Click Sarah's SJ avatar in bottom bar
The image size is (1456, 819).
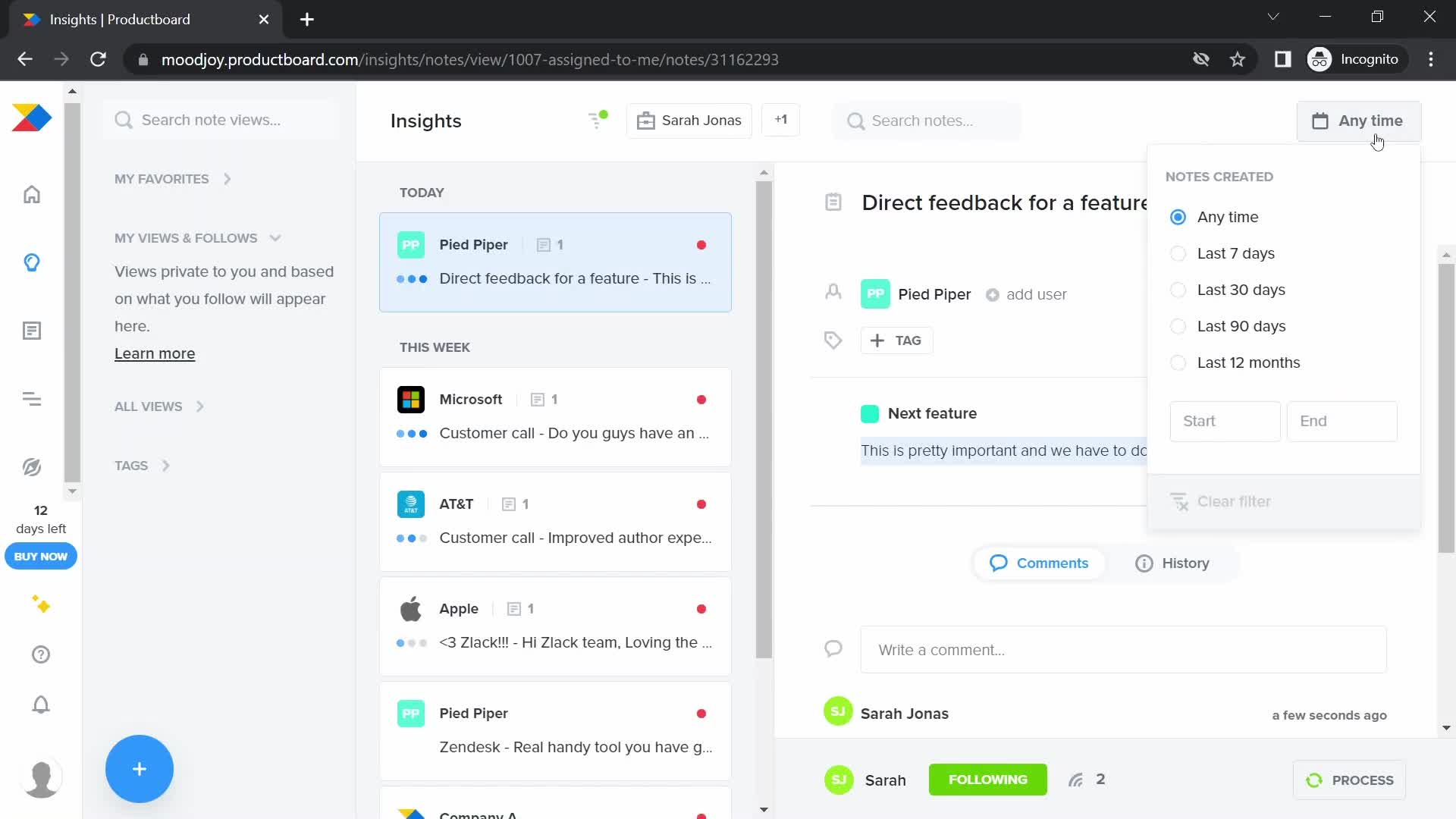(x=839, y=780)
